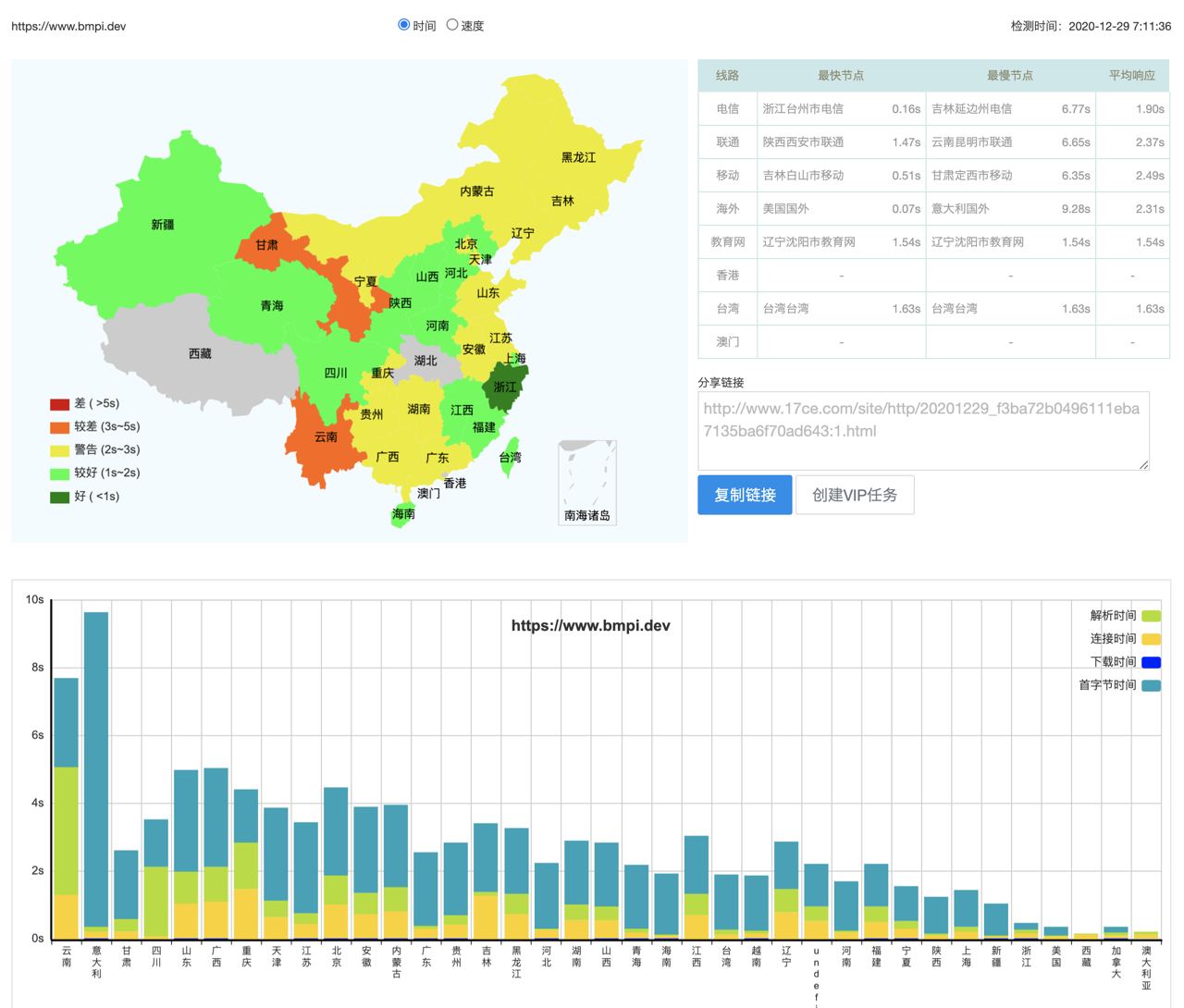Screen dimensions: 1184x1008
Task: Toggle 解析时间 legend color swatch
Action: 1151,616
